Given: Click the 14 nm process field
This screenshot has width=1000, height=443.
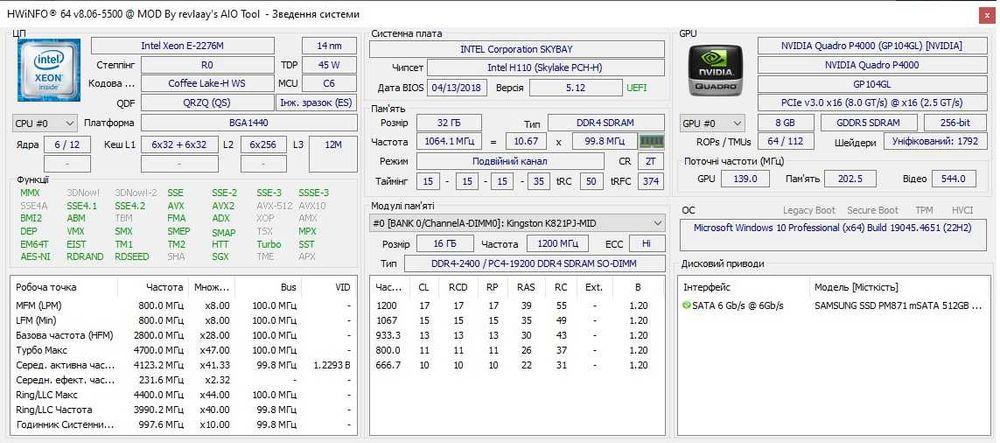Looking at the screenshot, I should 329,46.
